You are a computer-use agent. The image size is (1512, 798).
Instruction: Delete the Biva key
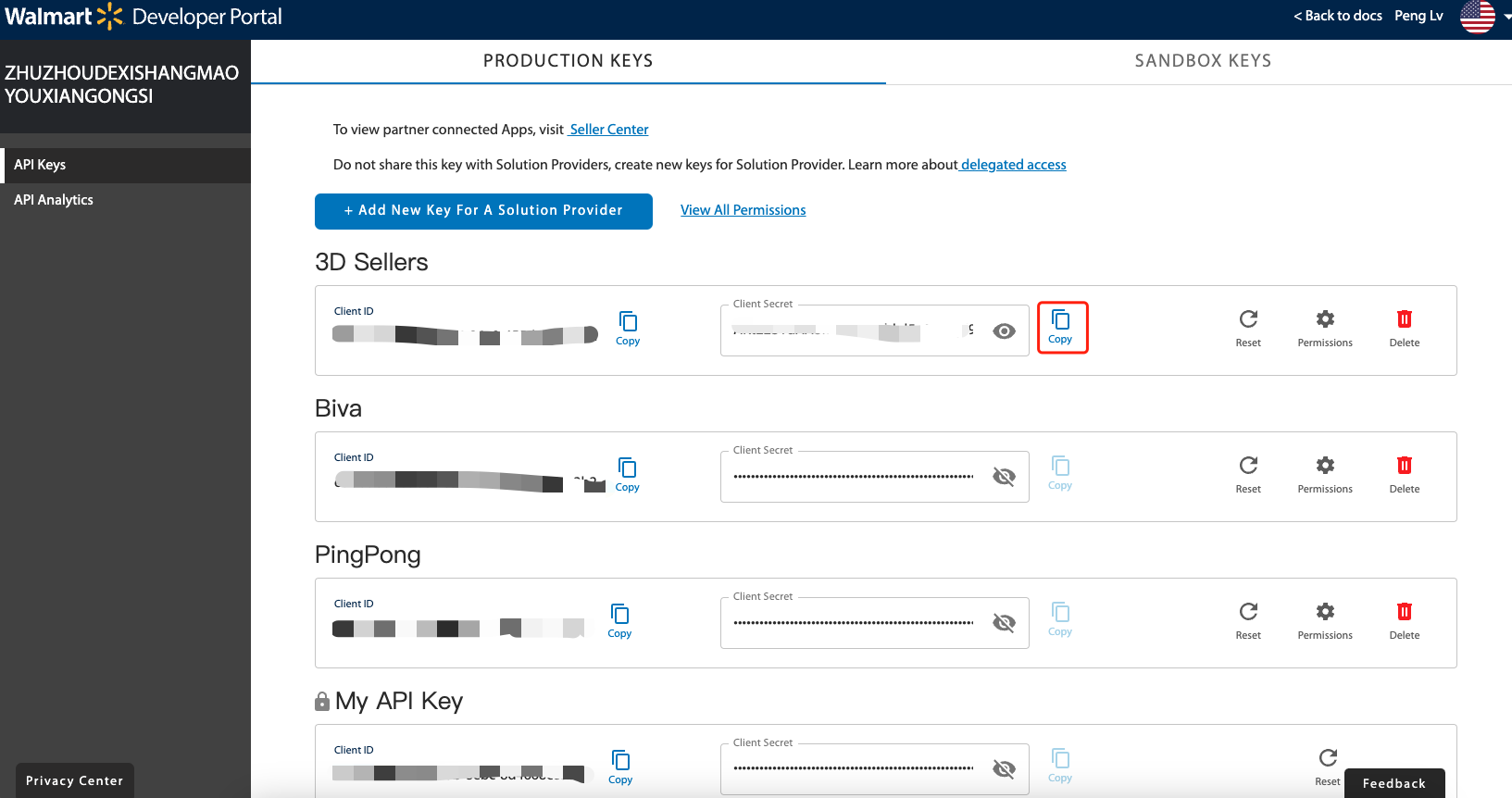coord(1405,475)
